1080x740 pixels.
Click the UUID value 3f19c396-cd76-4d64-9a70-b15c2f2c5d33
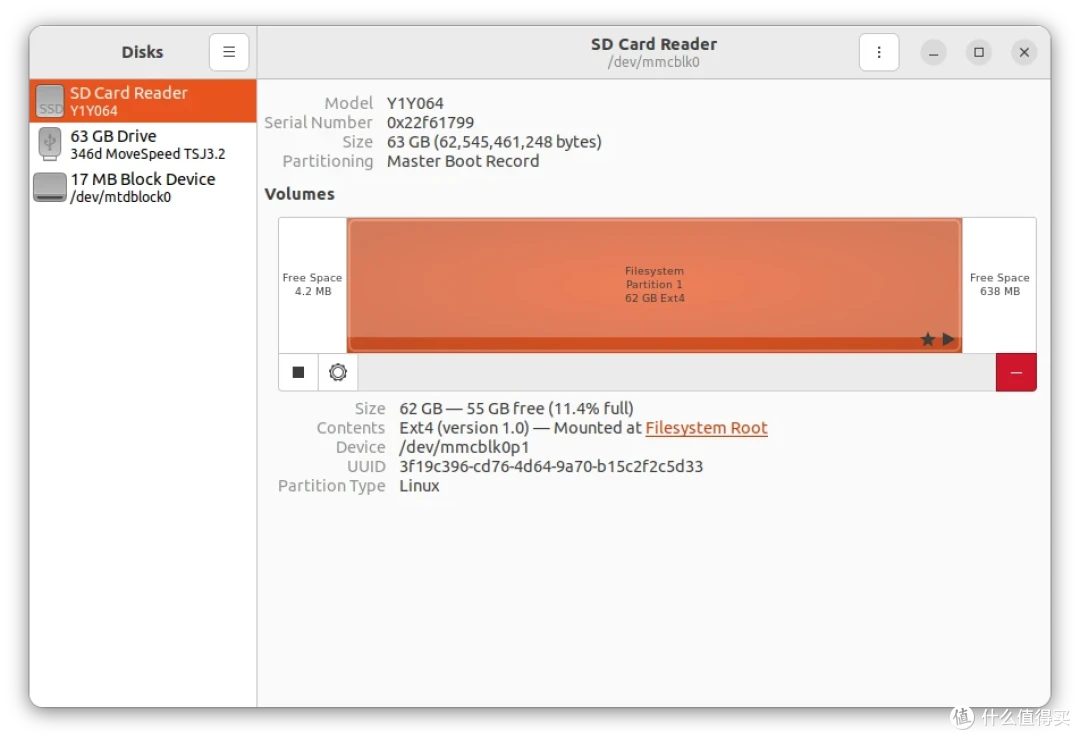point(551,466)
